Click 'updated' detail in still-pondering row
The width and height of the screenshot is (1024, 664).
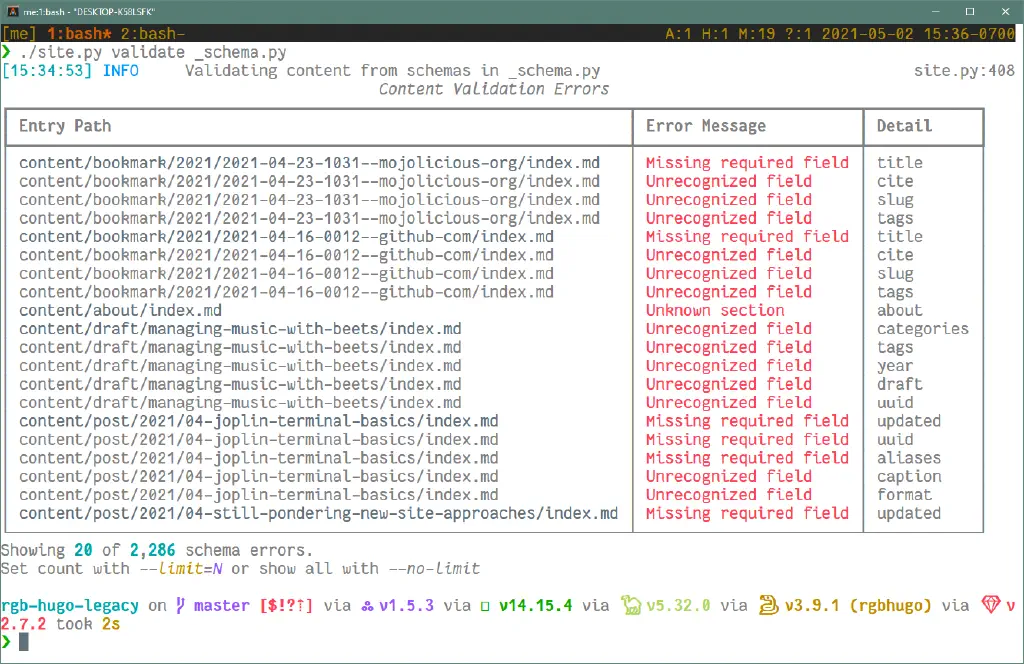[909, 513]
